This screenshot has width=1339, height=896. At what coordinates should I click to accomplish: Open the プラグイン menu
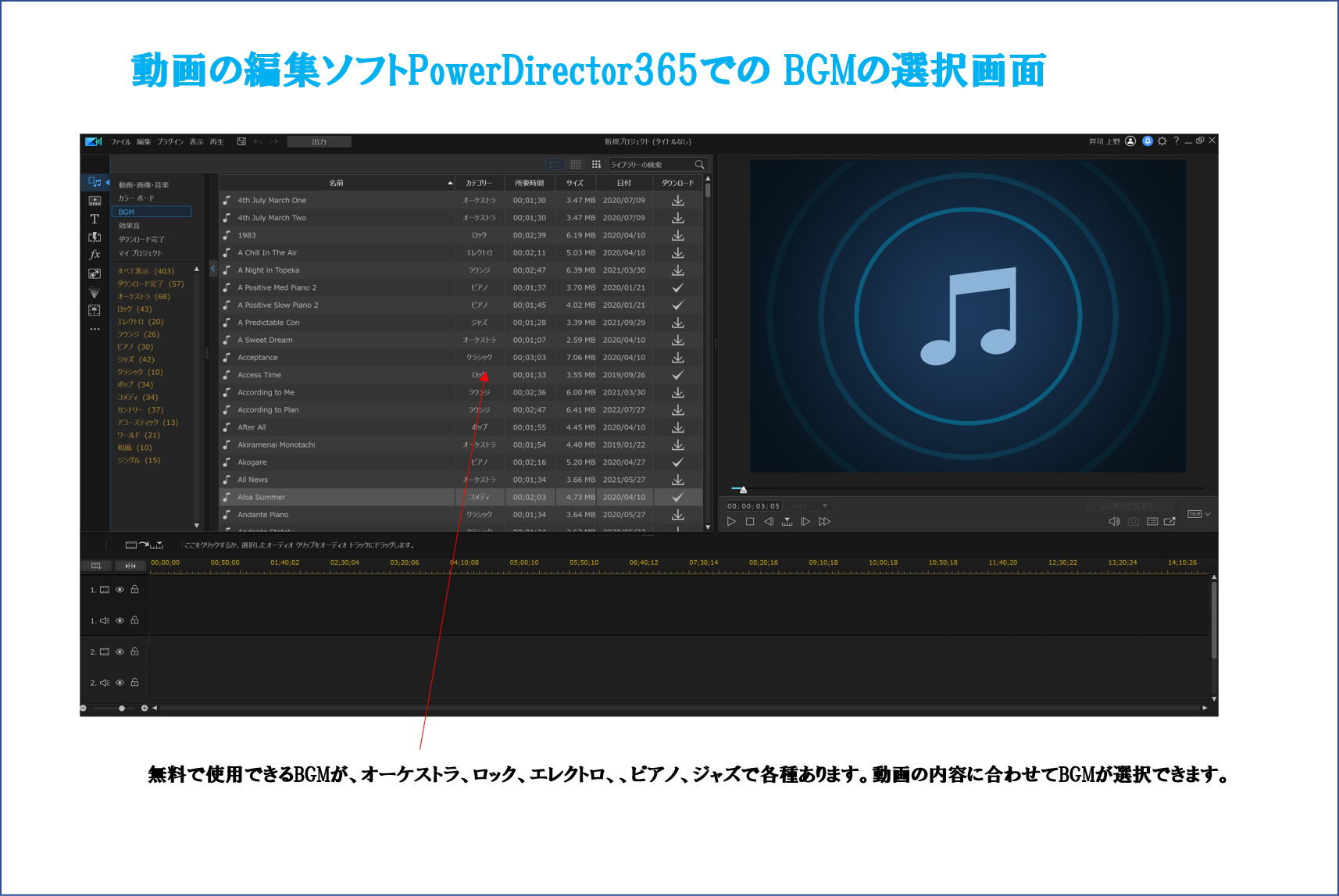pos(170,141)
